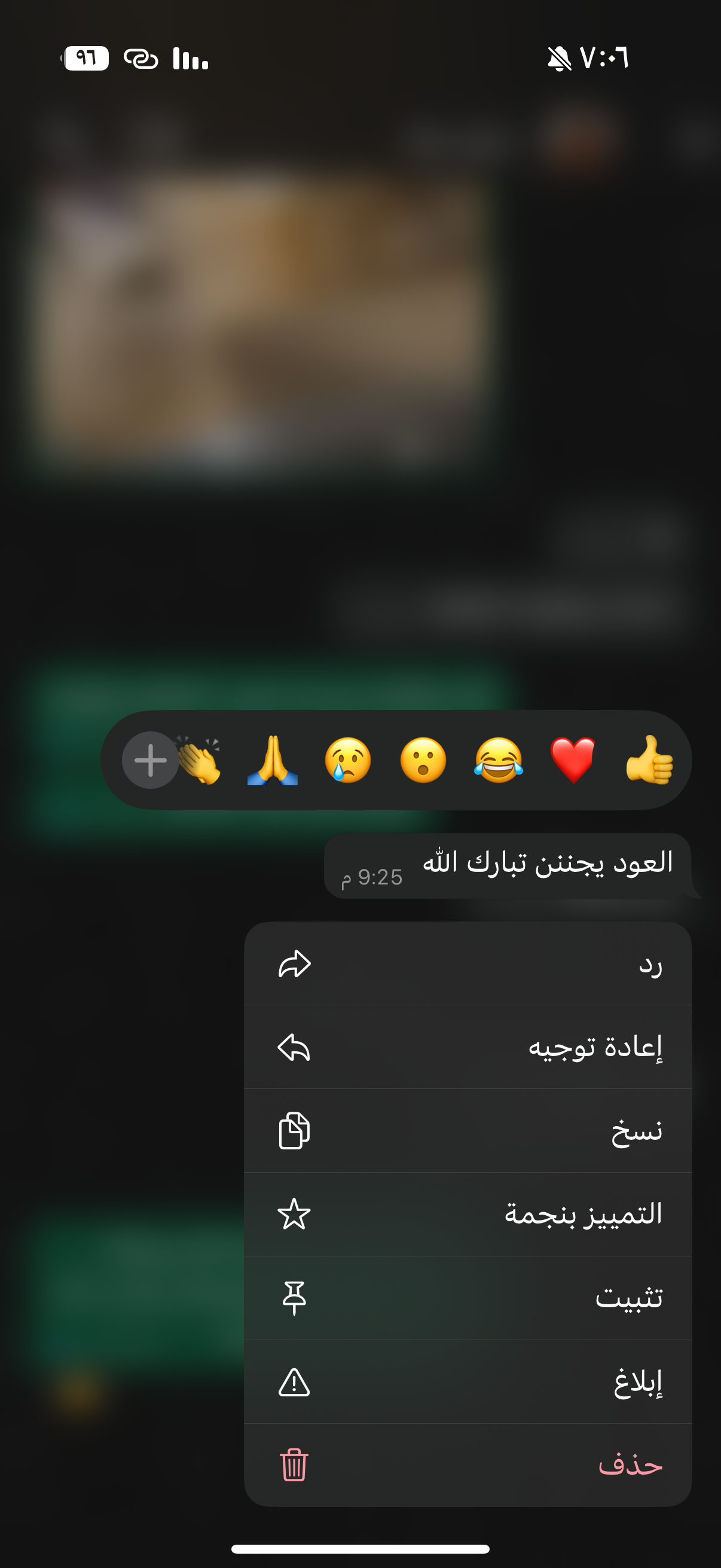React with the surprised face emoji
721x1568 pixels.
click(x=423, y=759)
